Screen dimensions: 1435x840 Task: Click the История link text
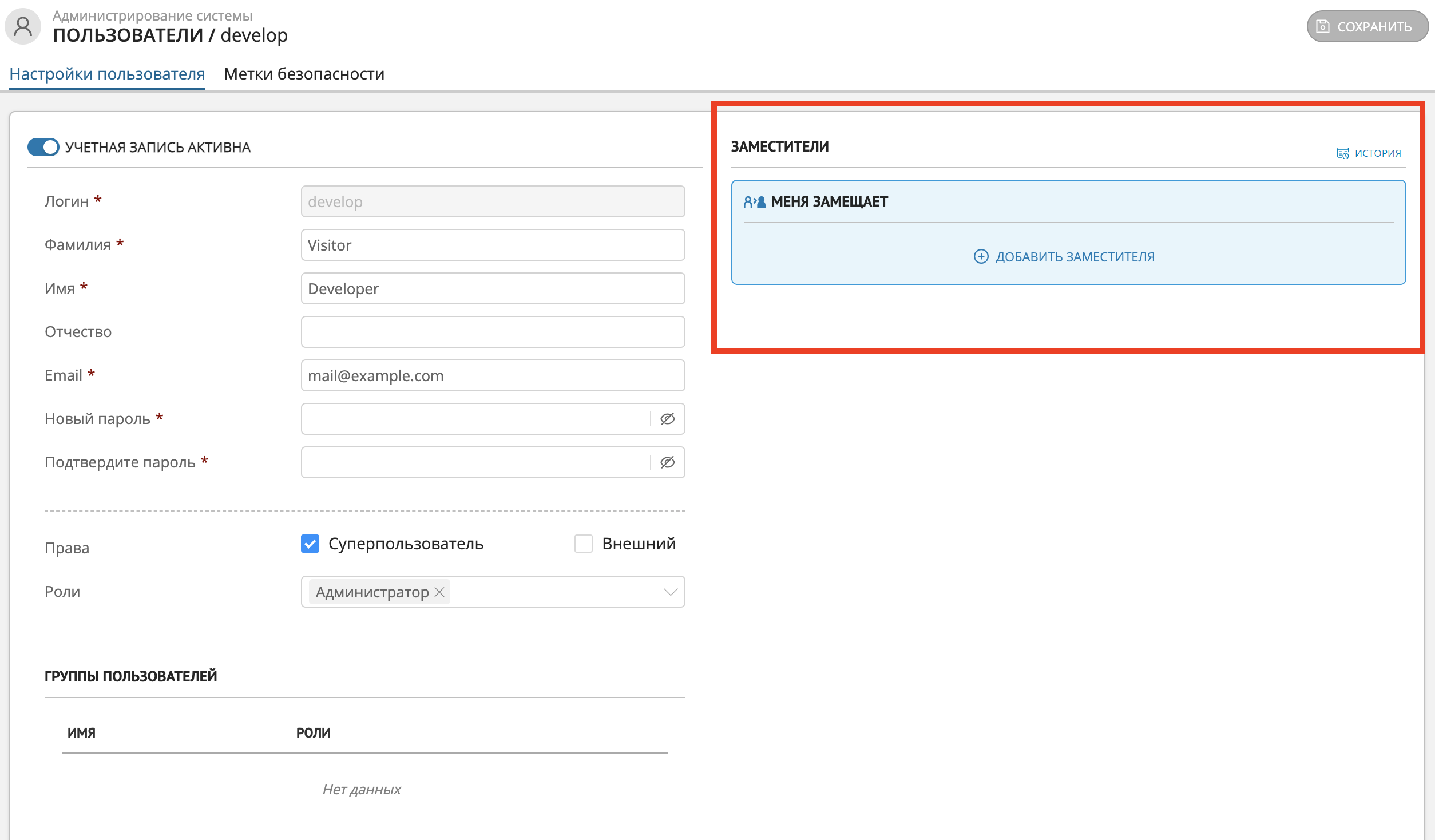[1377, 153]
